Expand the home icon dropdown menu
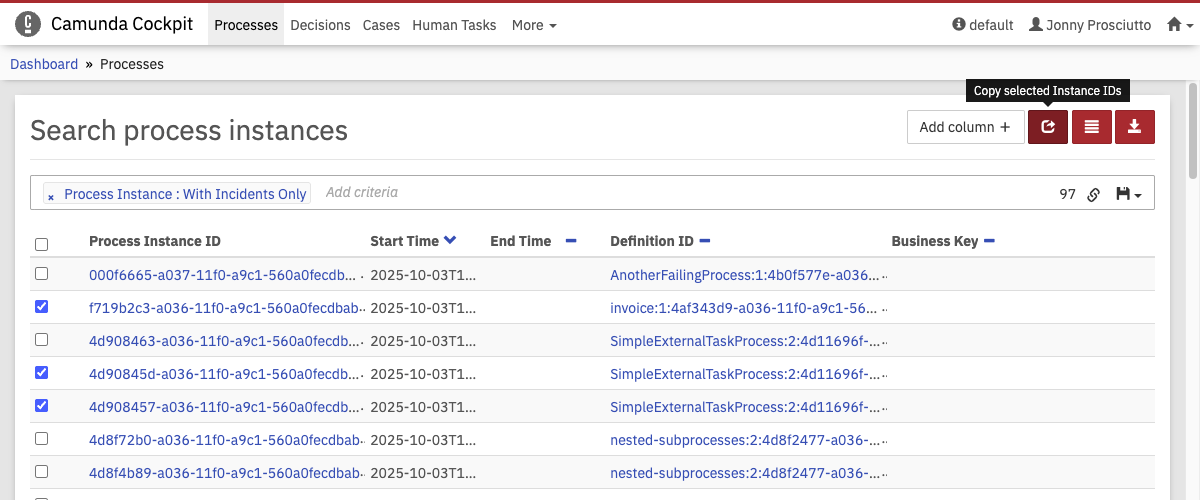1200x500 pixels. [x=1180, y=25]
